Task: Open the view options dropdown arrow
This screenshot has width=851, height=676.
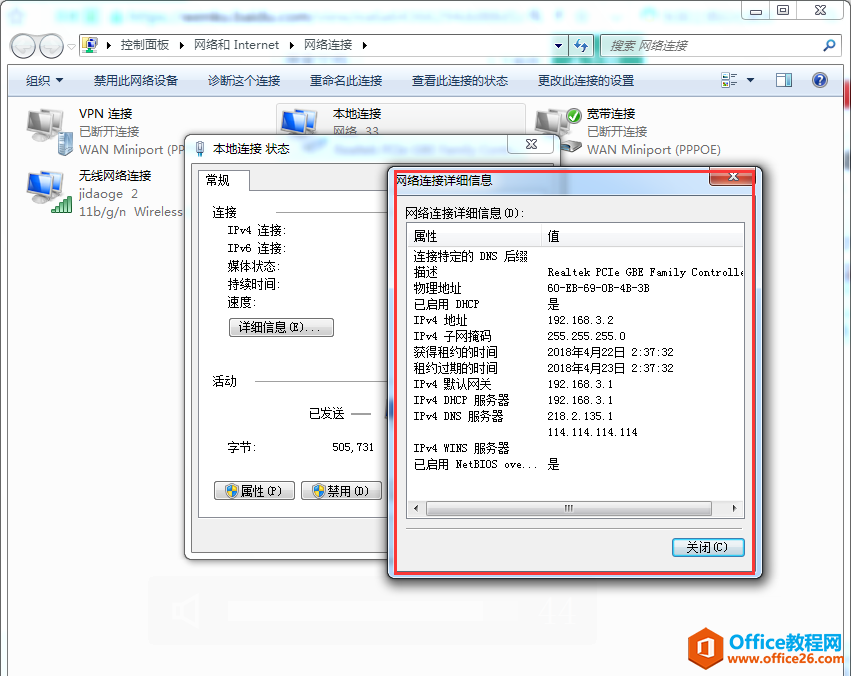Action: tap(751, 80)
